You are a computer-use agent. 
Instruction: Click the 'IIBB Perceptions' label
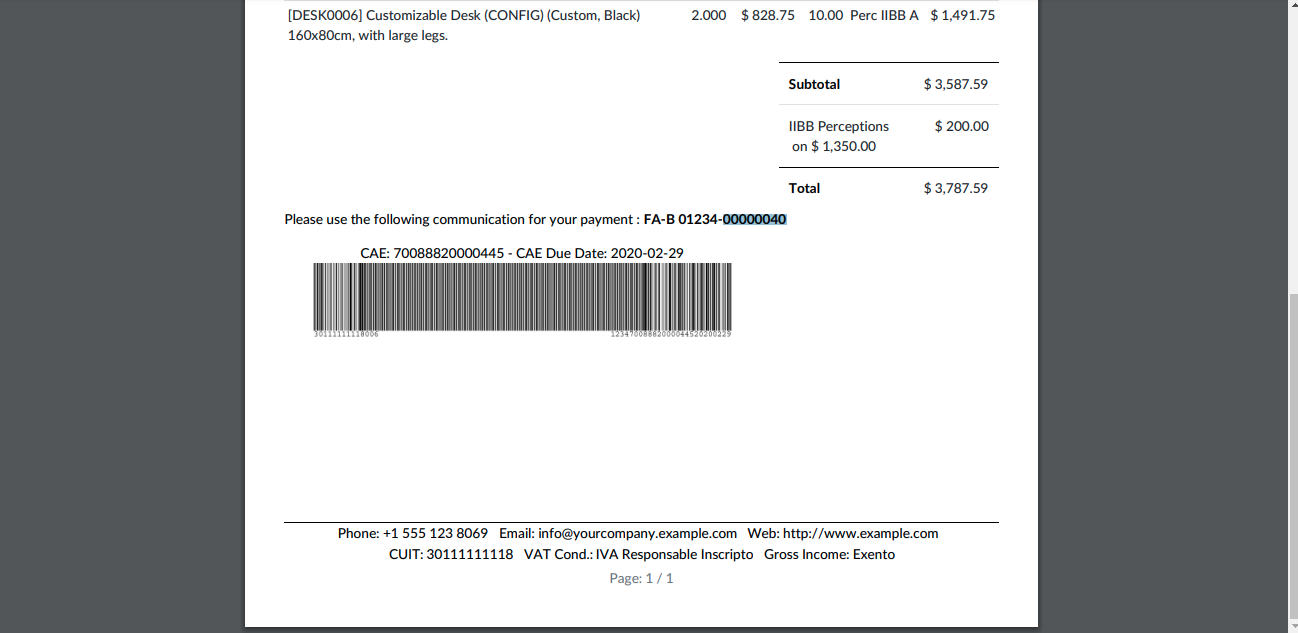[839, 126]
